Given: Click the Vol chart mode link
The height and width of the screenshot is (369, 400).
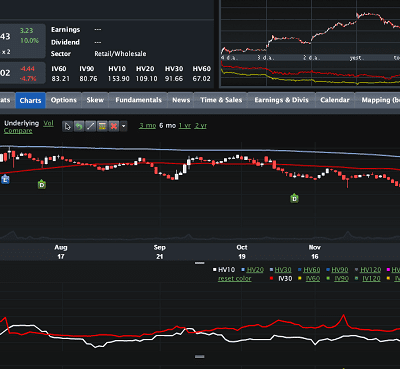Looking at the screenshot, I should pyautogui.click(x=48, y=123).
